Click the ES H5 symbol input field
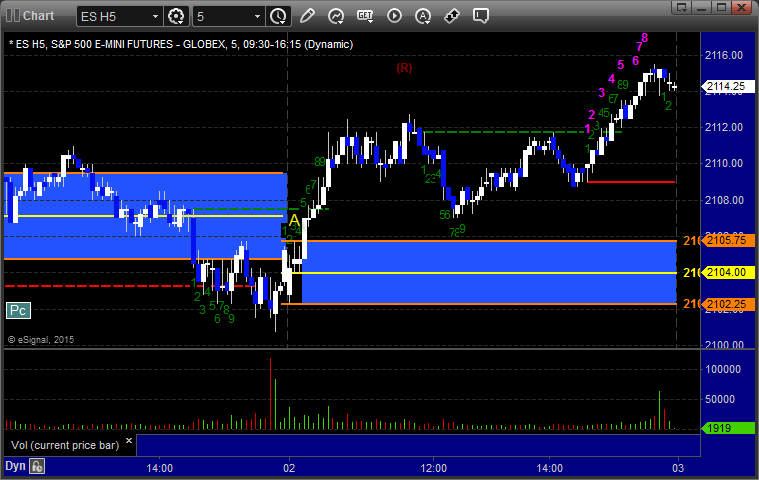759x480 pixels. (x=113, y=16)
